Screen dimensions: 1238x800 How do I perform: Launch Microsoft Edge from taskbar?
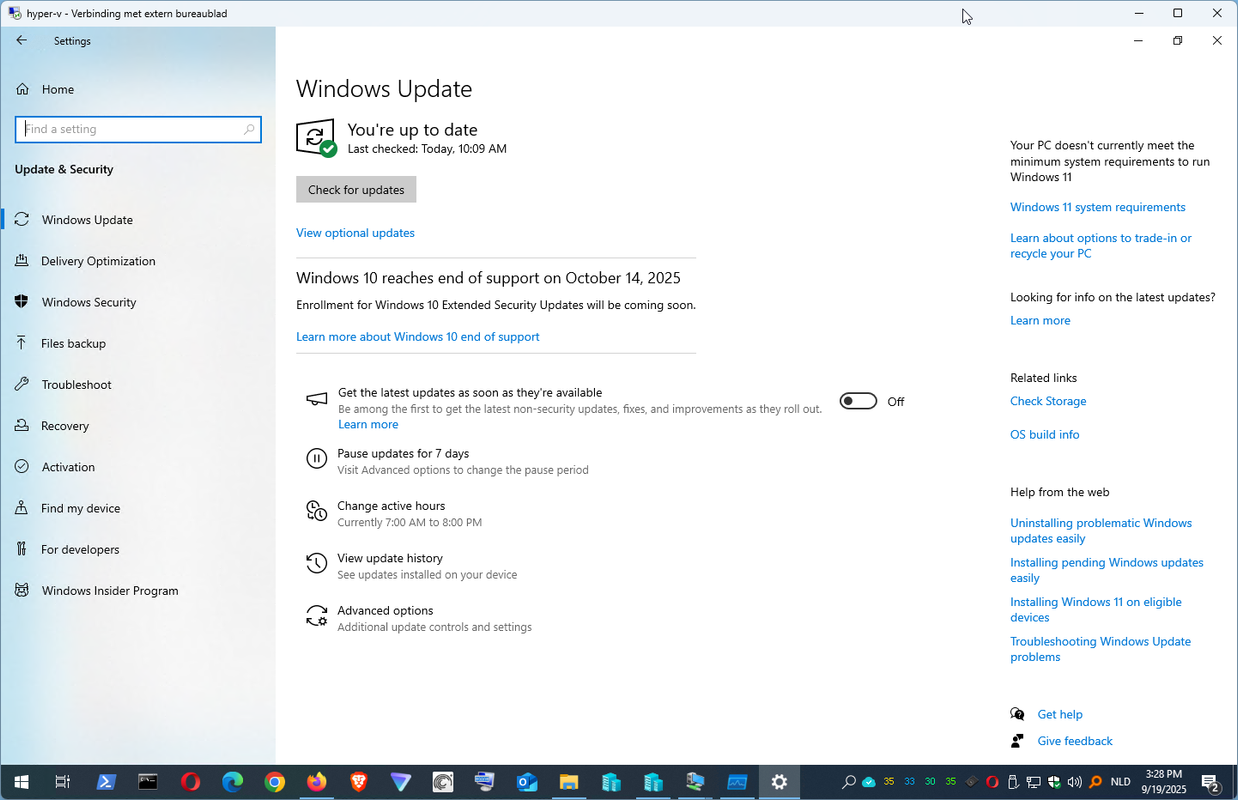click(x=232, y=782)
